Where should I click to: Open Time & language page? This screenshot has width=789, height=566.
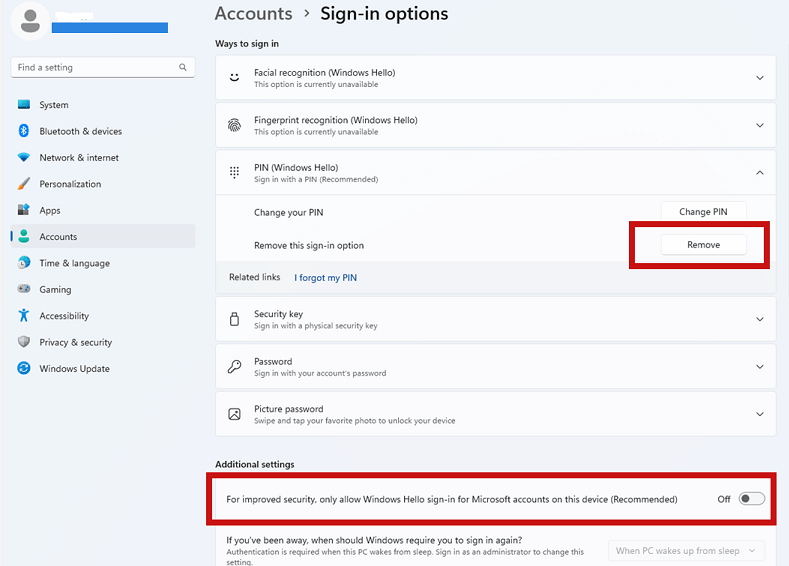tap(103, 263)
